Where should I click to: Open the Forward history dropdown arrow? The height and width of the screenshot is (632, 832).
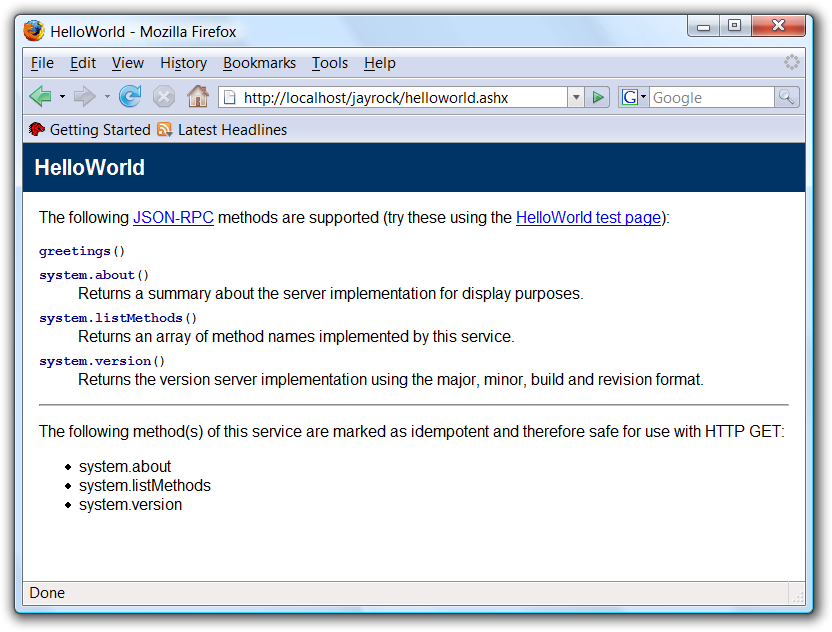click(x=107, y=97)
